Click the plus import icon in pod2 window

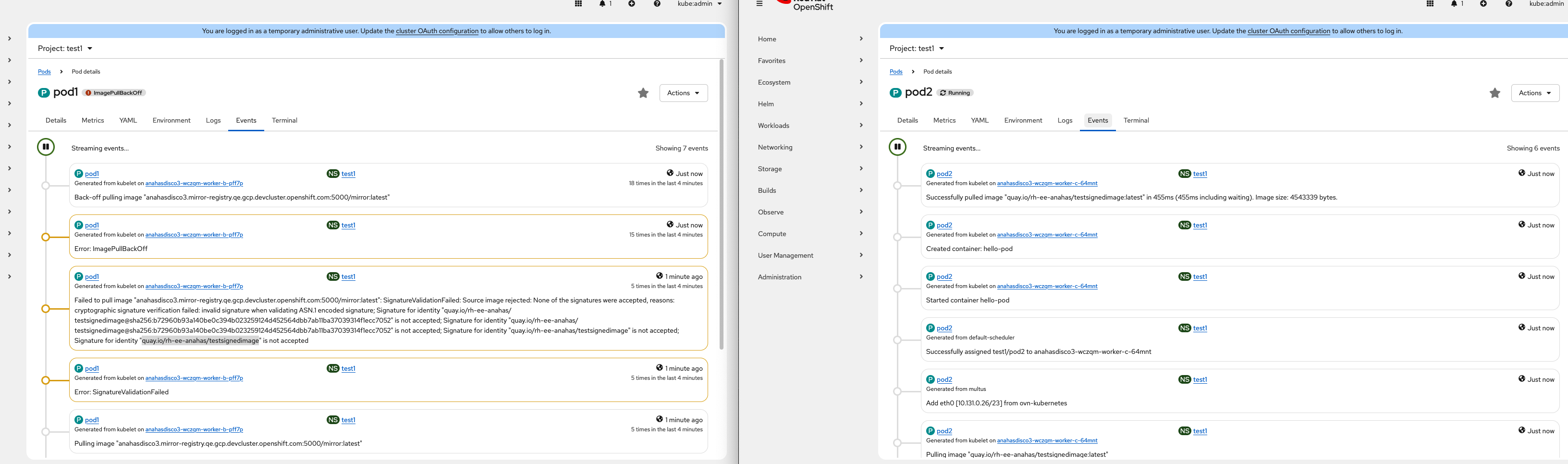pyautogui.click(x=1483, y=4)
